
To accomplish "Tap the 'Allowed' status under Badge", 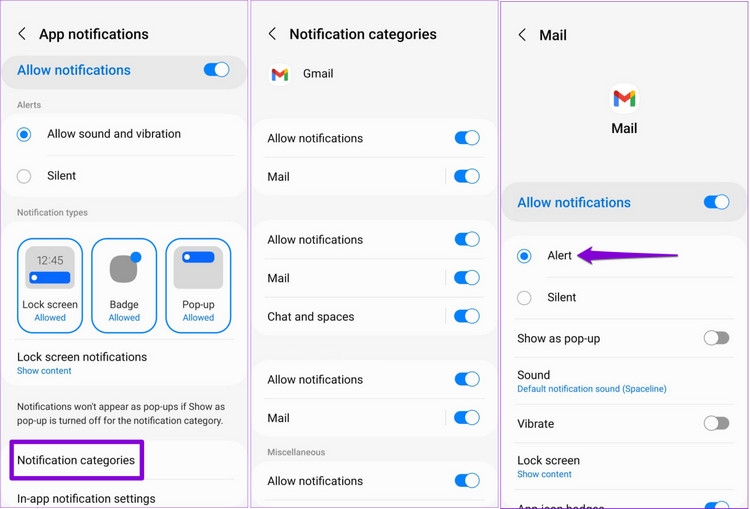I will (x=124, y=318).
